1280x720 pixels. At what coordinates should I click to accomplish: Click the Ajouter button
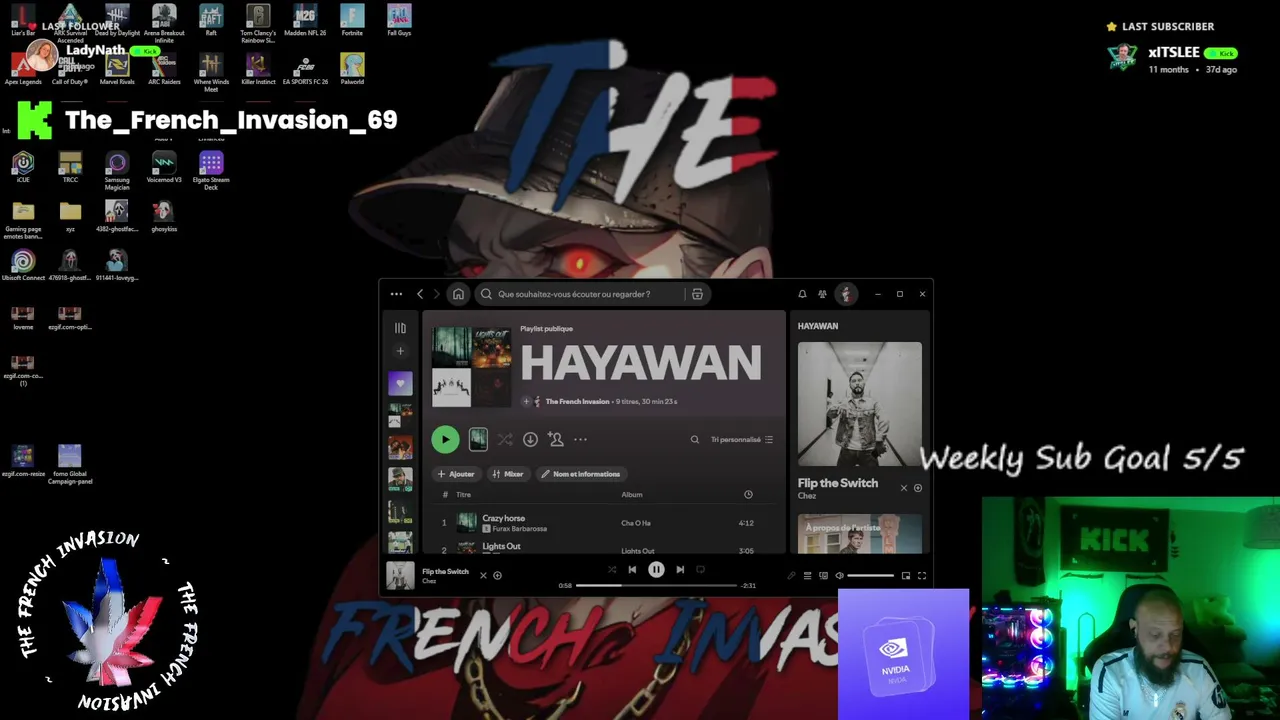tap(456, 474)
